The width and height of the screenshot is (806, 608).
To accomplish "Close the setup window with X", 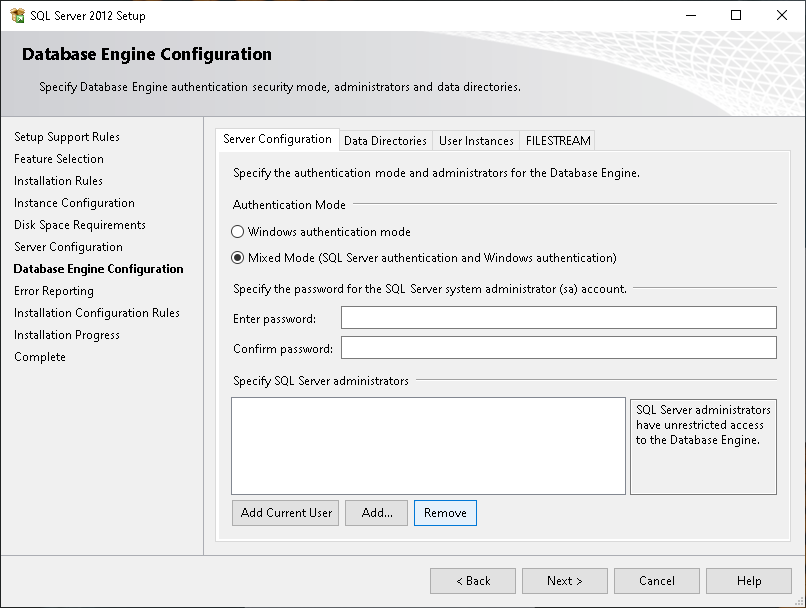I will pos(782,15).
